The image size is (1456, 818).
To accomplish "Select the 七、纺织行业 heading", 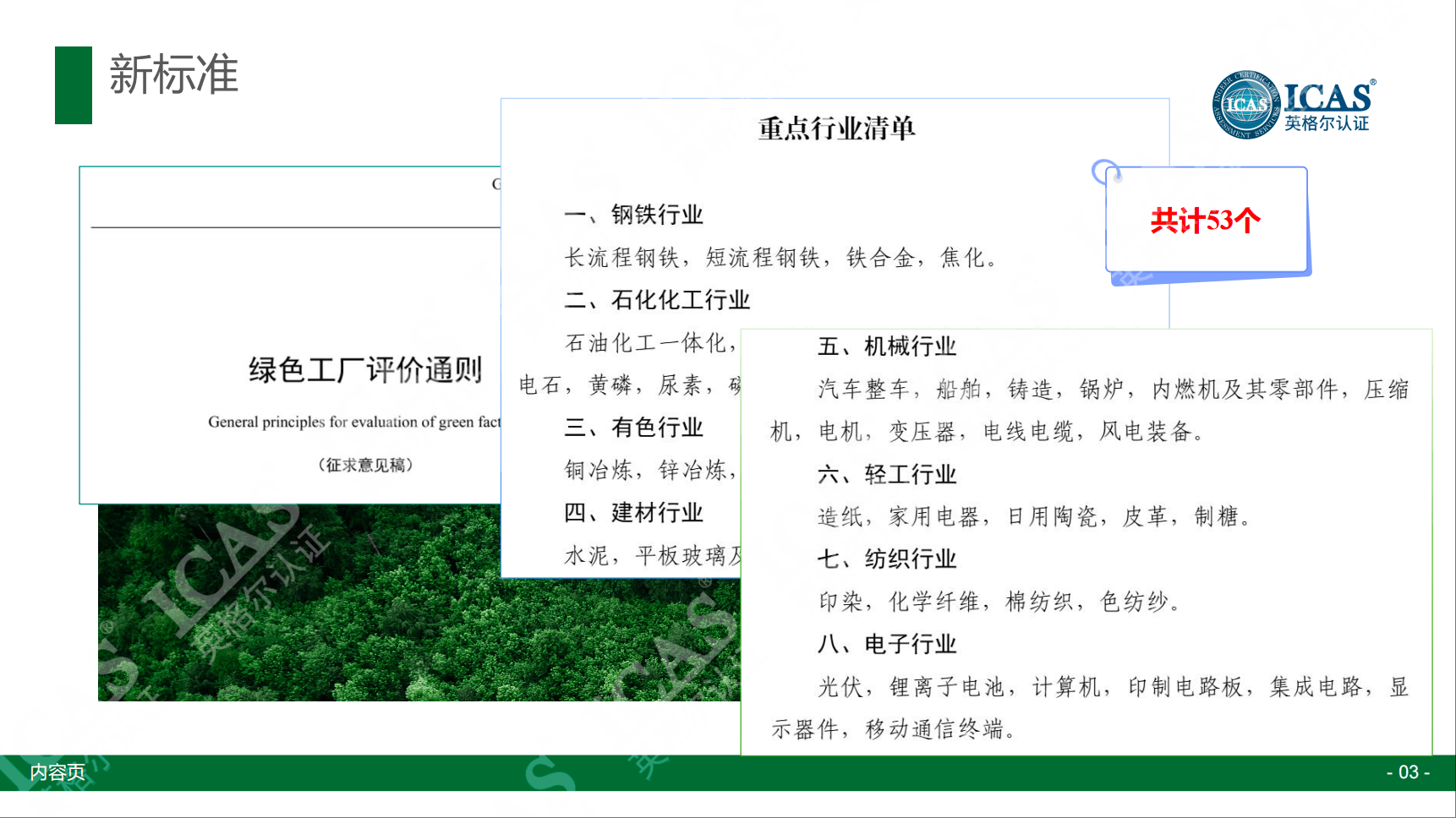I will pyautogui.click(x=887, y=559).
